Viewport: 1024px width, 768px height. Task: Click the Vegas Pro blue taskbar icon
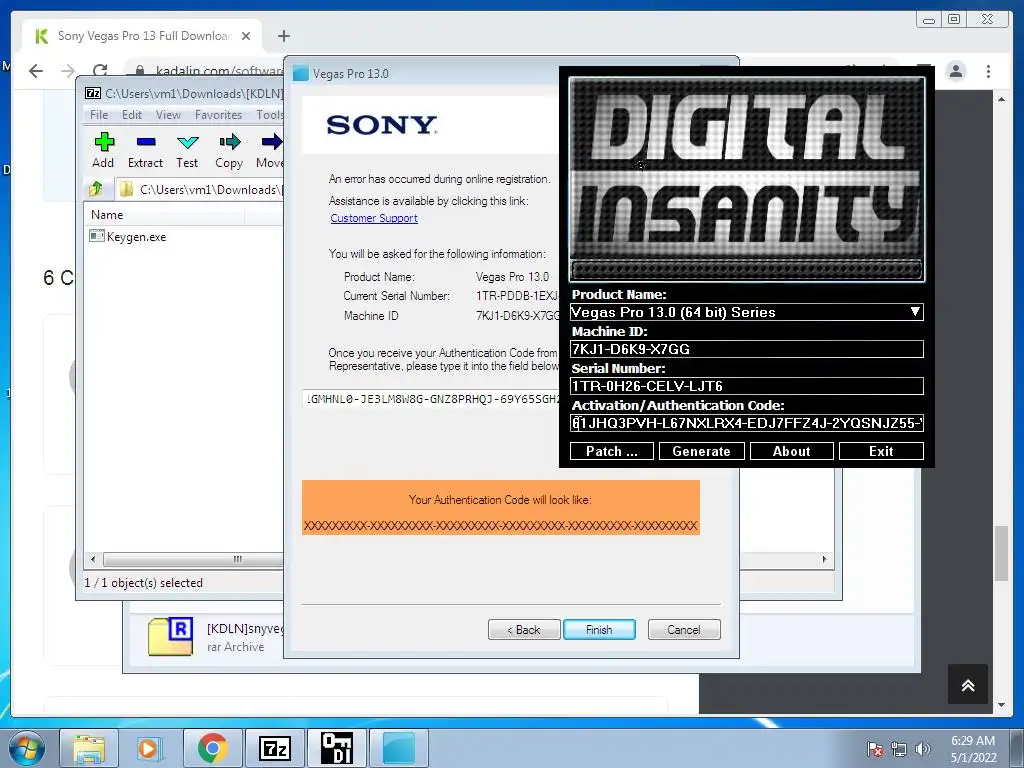tap(398, 748)
